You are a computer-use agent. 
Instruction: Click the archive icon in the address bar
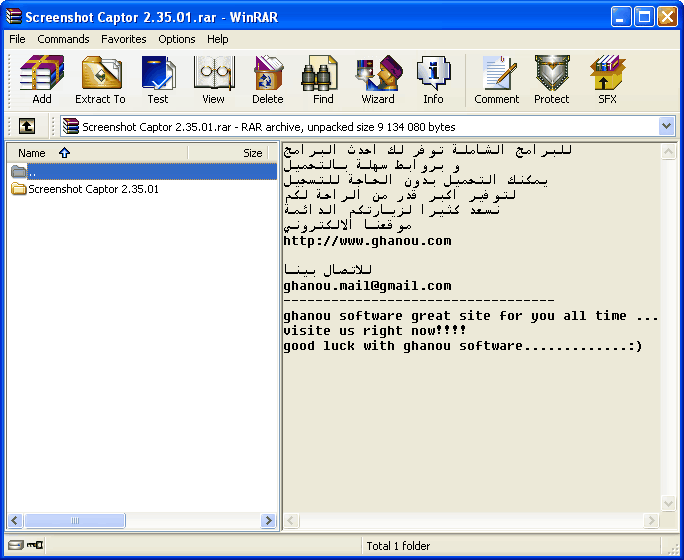click(x=71, y=126)
